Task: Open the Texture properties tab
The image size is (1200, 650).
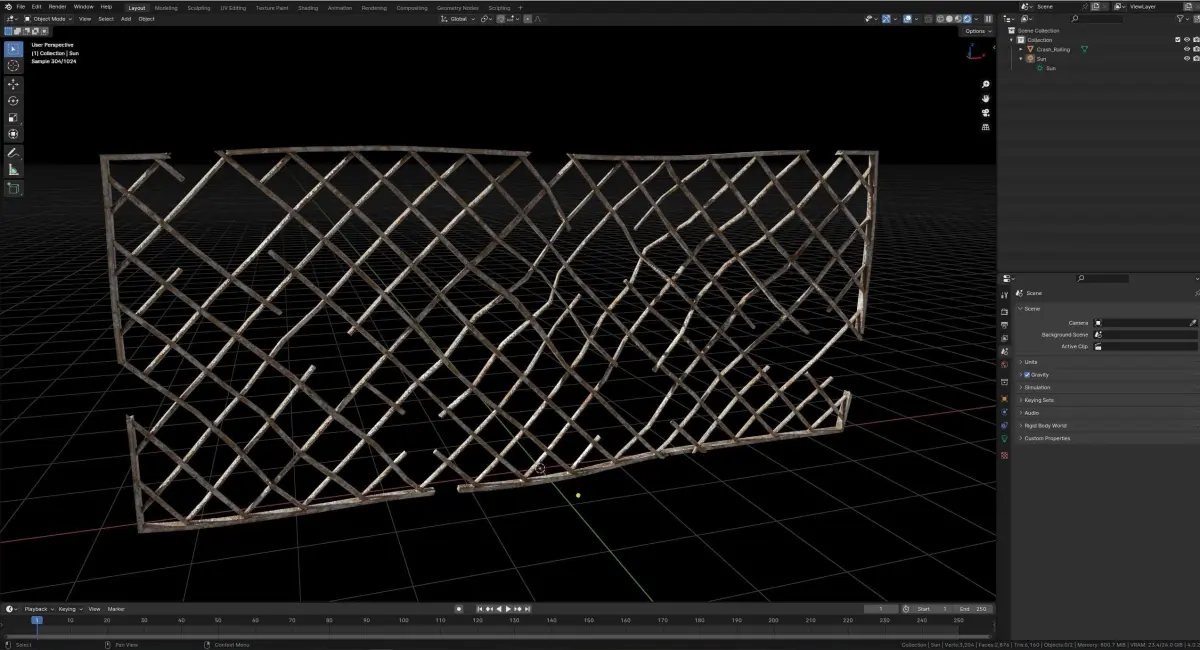Action: pyautogui.click(x=1005, y=455)
